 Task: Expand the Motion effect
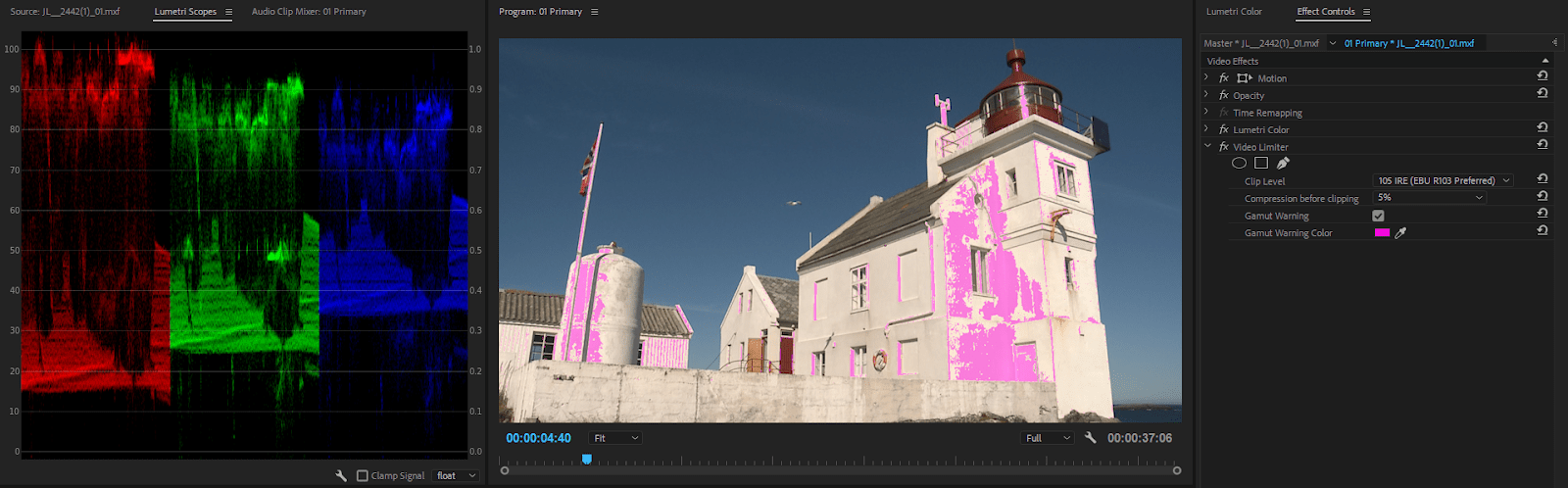[1206, 77]
